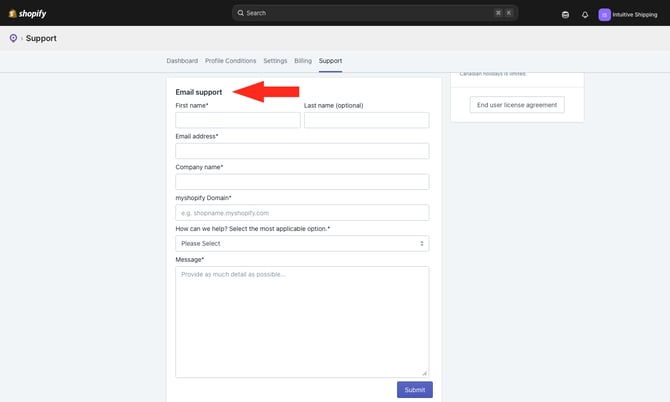
Task: Open the Billing tab
Action: coord(303,61)
